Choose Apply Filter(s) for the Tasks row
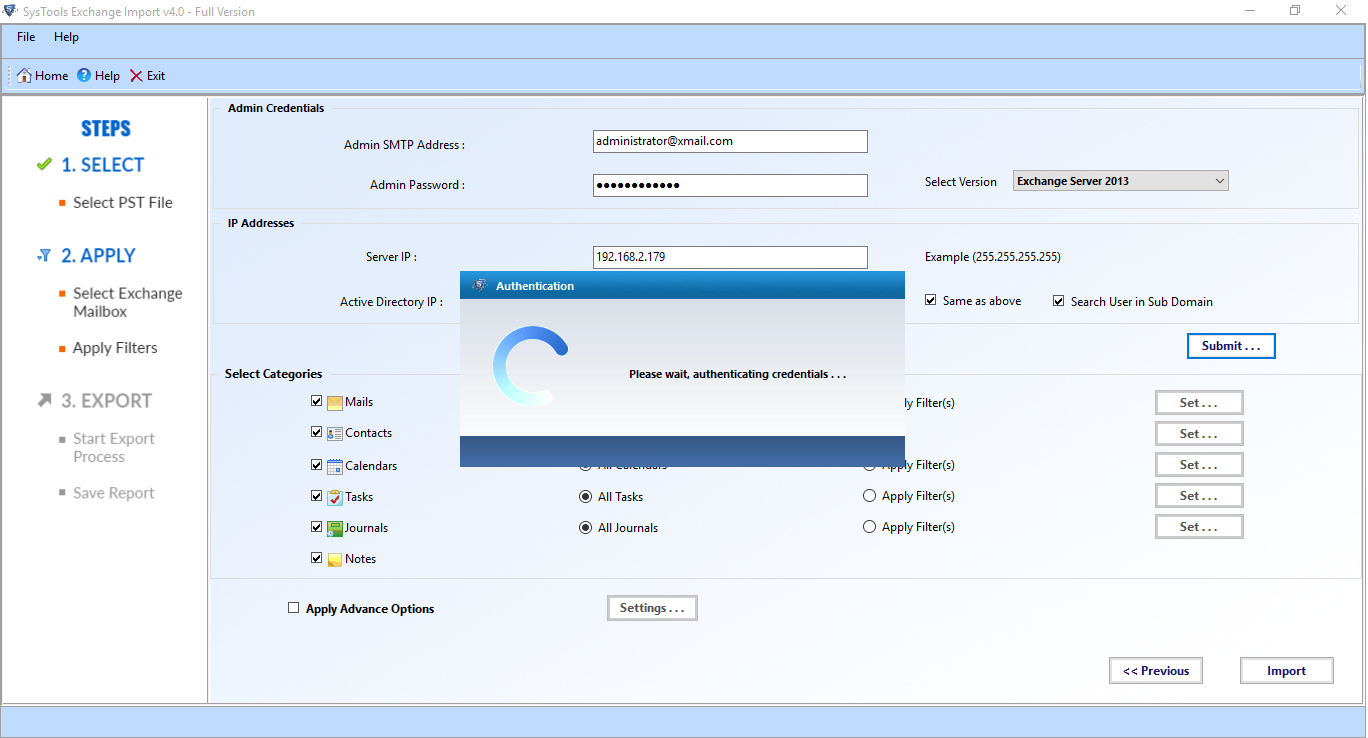Viewport: 1368px width, 738px height. (x=870, y=496)
